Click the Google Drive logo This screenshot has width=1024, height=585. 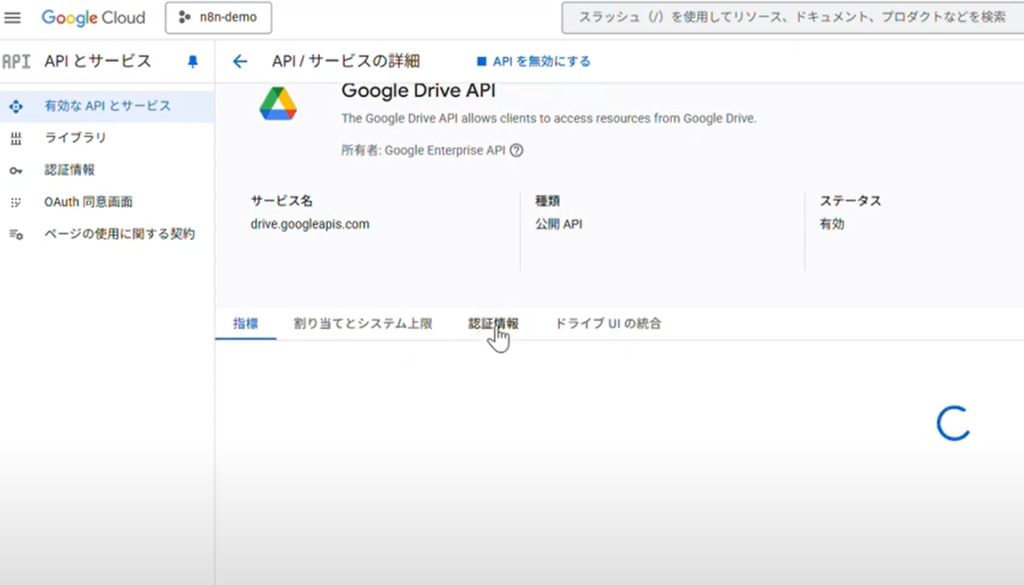point(278,104)
